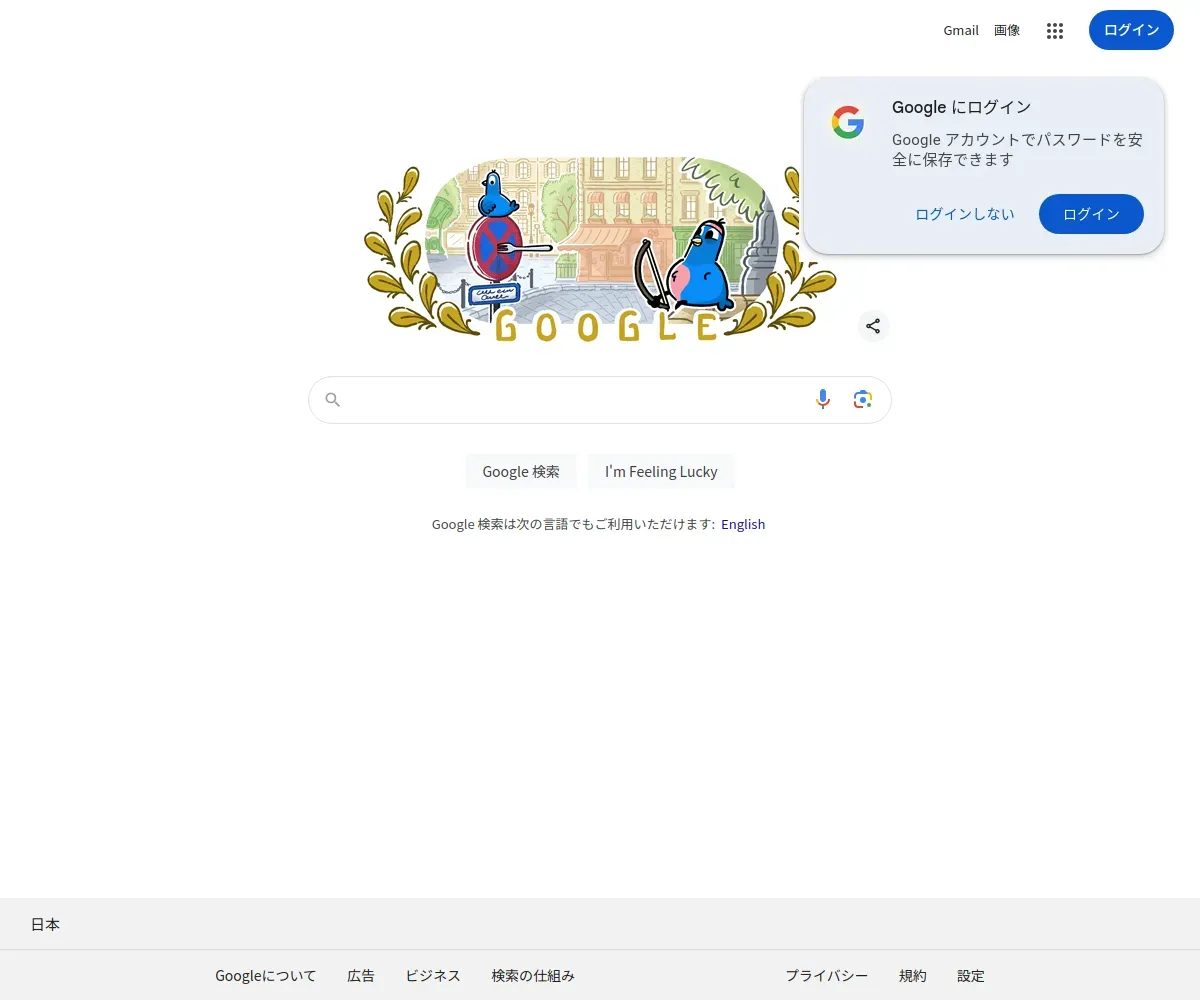The width and height of the screenshot is (1200, 1000).
Task: Click the Google G logo in popup
Action: [848, 122]
